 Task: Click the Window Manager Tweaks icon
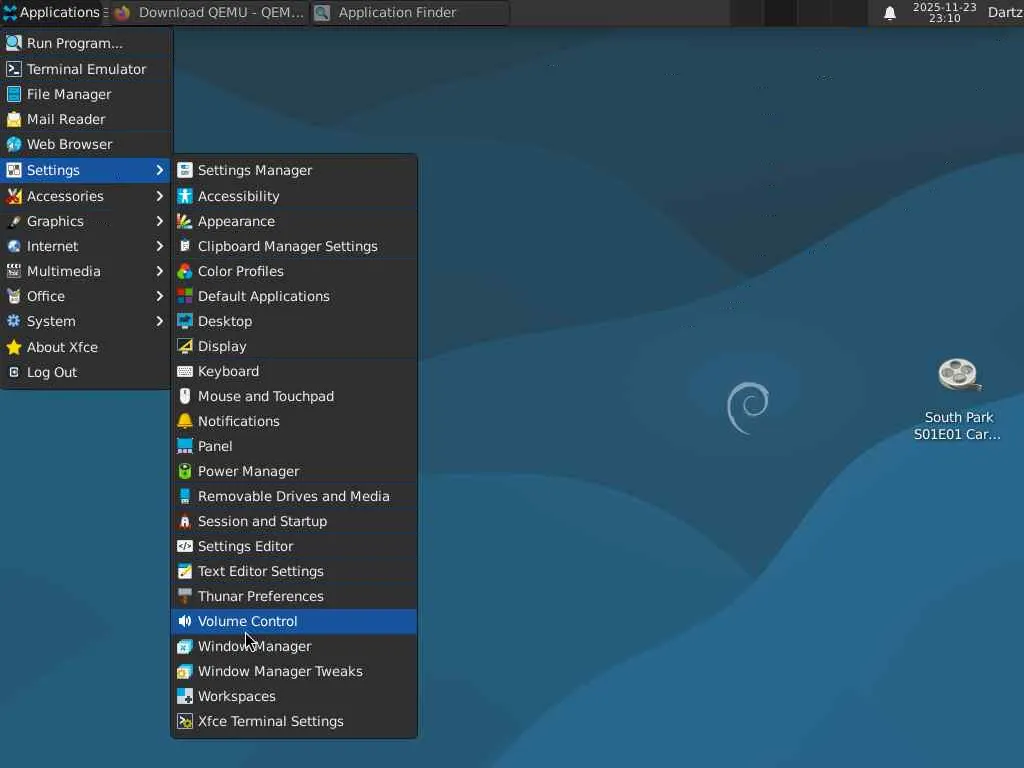185,671
